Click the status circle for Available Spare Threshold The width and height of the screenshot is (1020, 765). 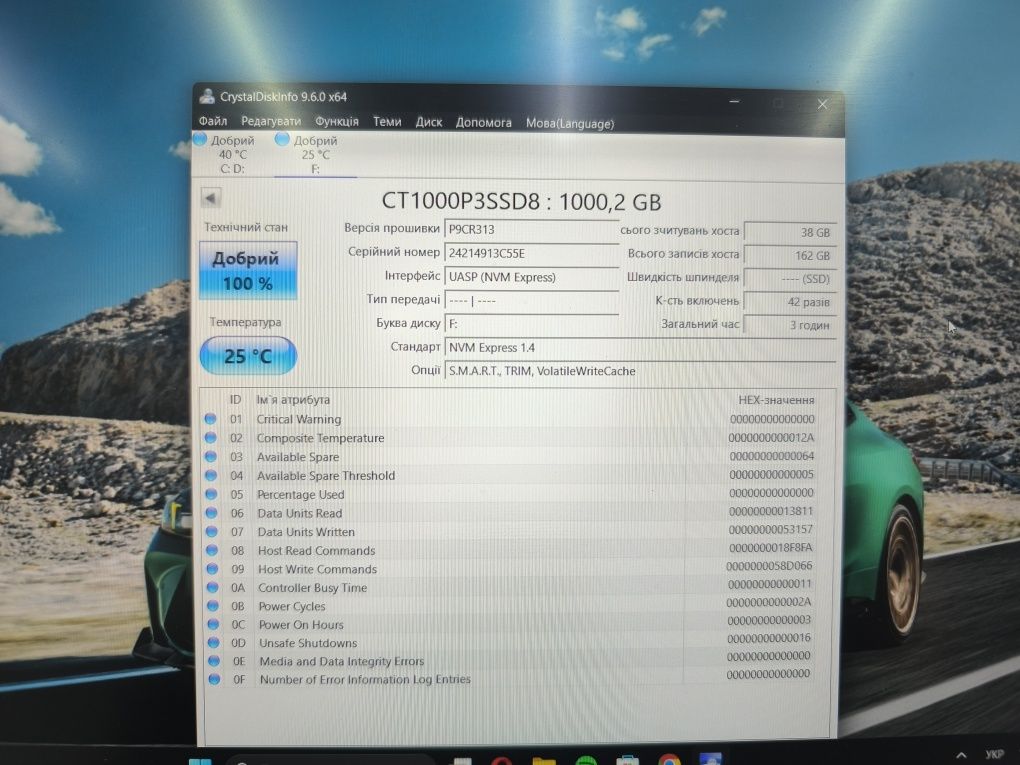coord(211,476)
